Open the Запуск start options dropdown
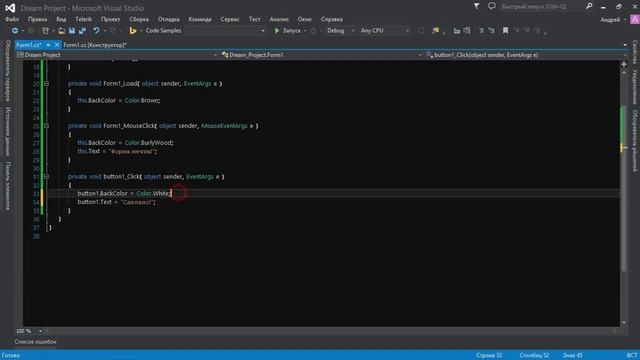Viewport: 640px width, 360px height. pyautogui.click(x=305, y=31)
